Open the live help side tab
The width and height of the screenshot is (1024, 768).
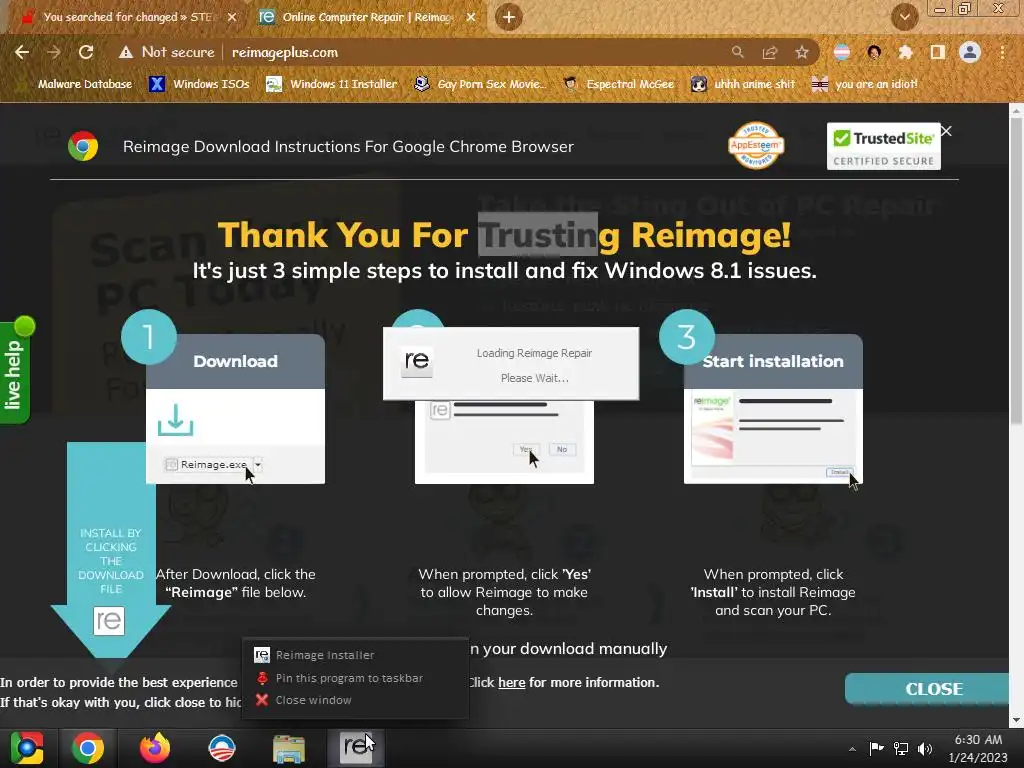pos(15,373)
